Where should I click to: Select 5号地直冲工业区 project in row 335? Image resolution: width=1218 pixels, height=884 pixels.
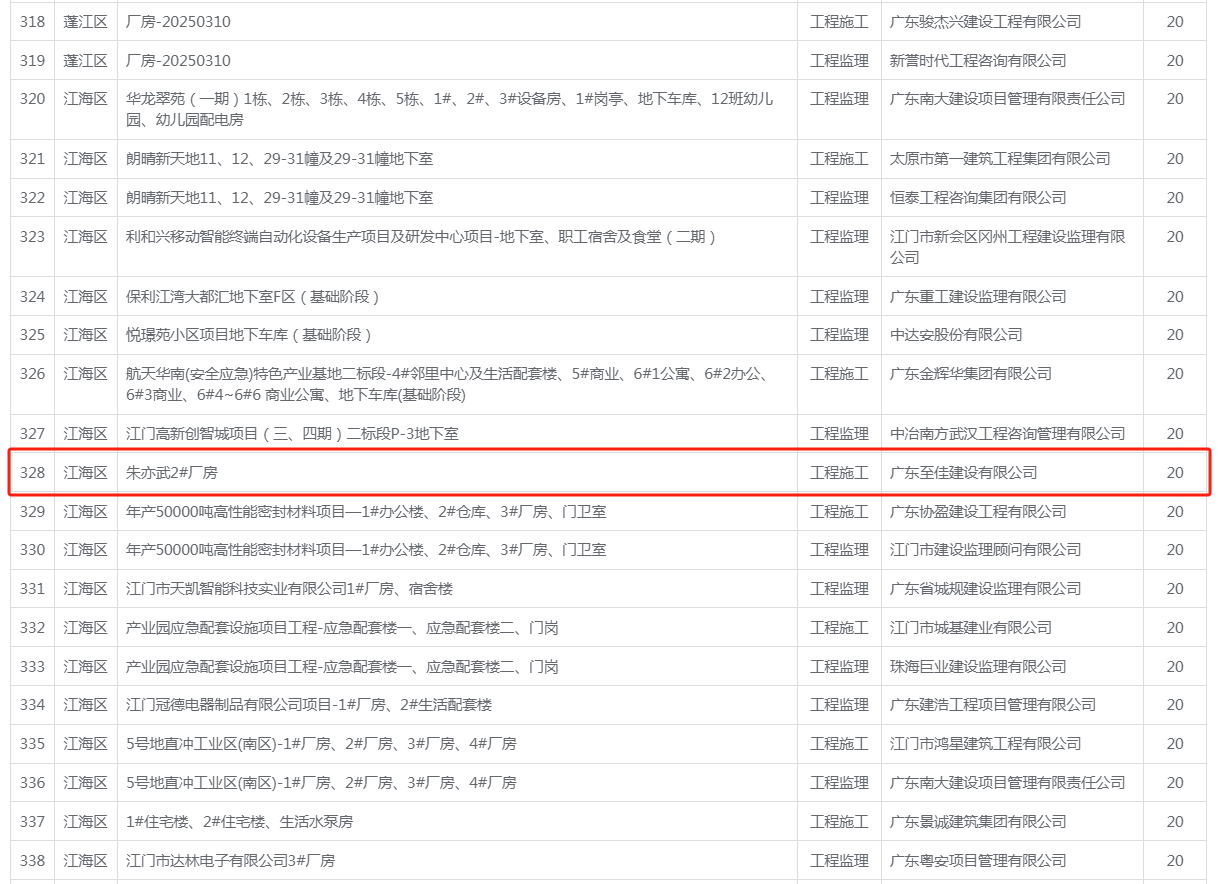click(321, 743)
